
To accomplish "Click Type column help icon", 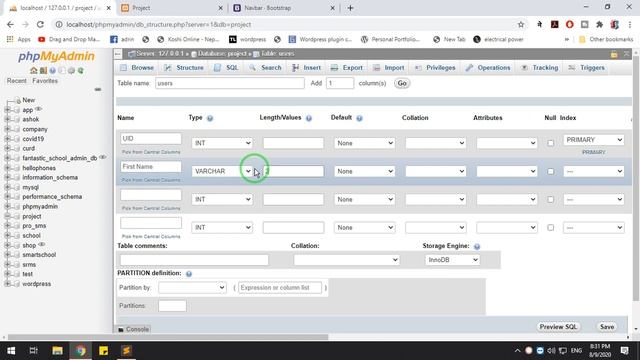I will (x=210, y=118).
